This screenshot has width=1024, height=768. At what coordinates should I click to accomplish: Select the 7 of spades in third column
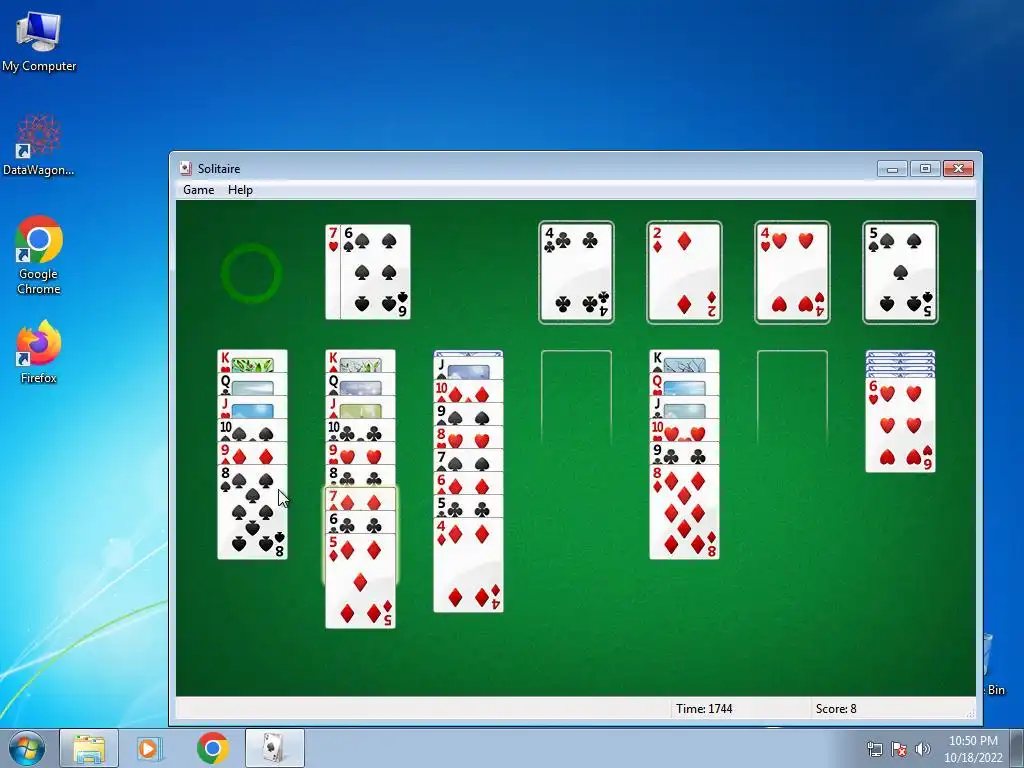tap(468, 460)
